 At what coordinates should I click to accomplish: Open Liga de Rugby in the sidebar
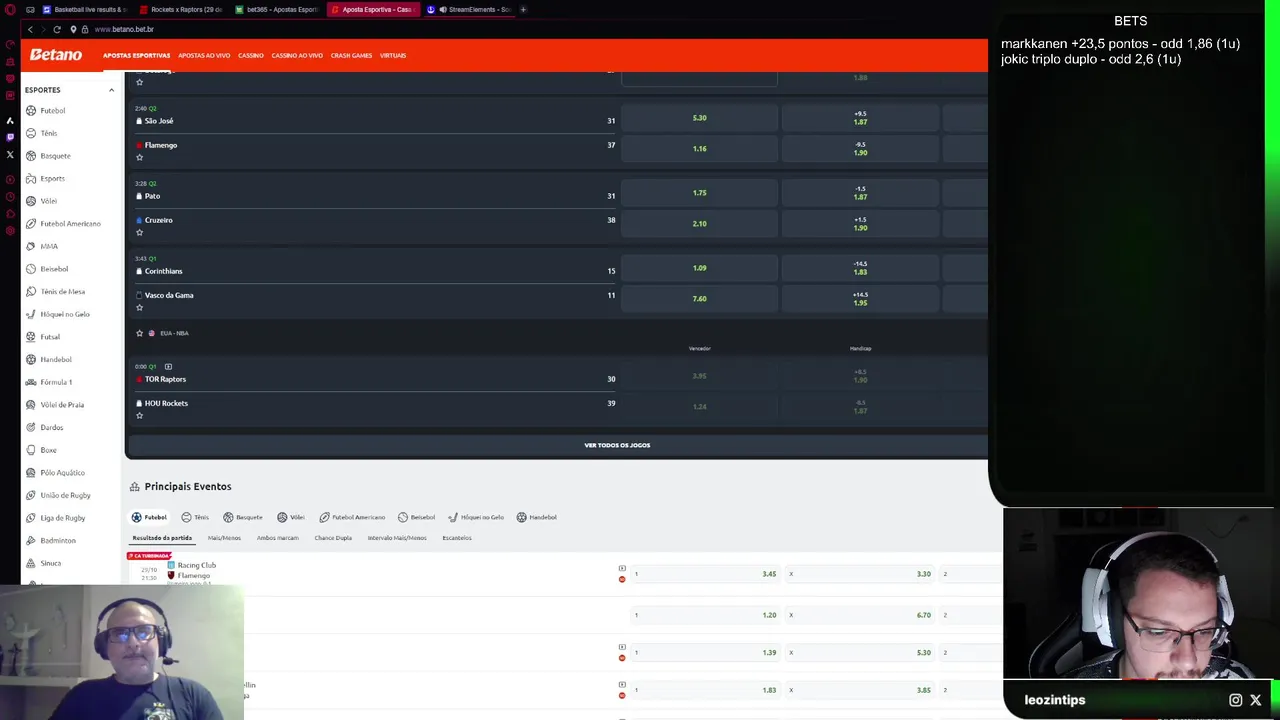coord(62,518)
